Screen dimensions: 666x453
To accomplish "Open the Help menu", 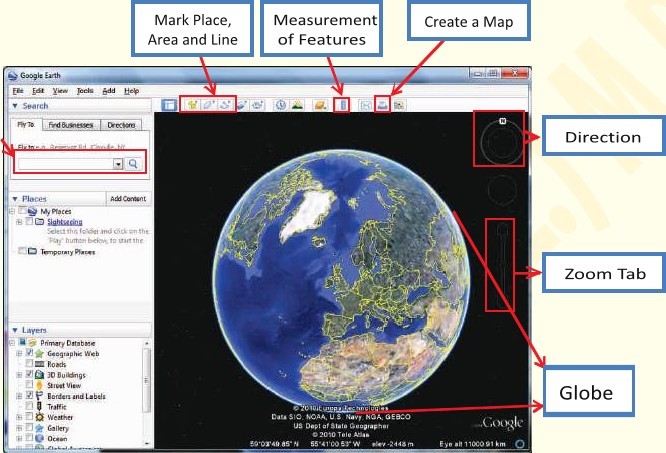I will pyautogui.click(x=131, y=91).
